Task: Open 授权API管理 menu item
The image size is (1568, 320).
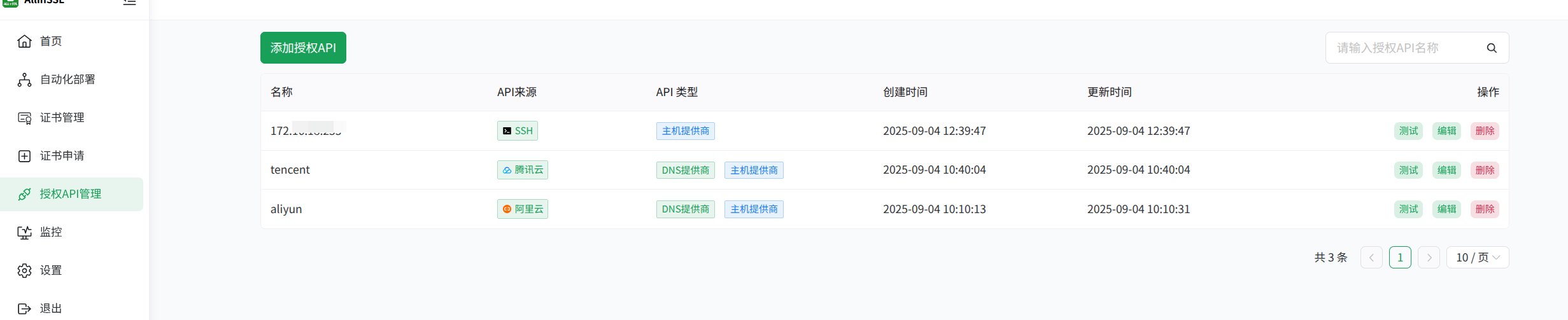Action: pos(71,194)
